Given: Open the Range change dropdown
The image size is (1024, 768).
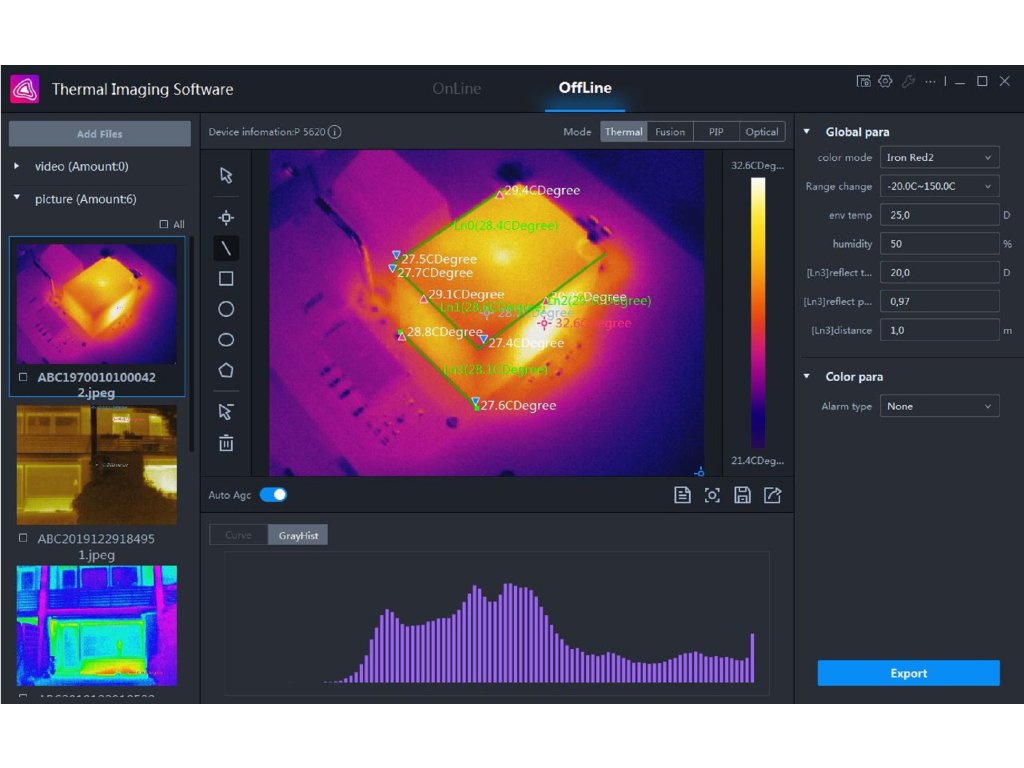Looking at the screenshot, I should tap(939, 186).
